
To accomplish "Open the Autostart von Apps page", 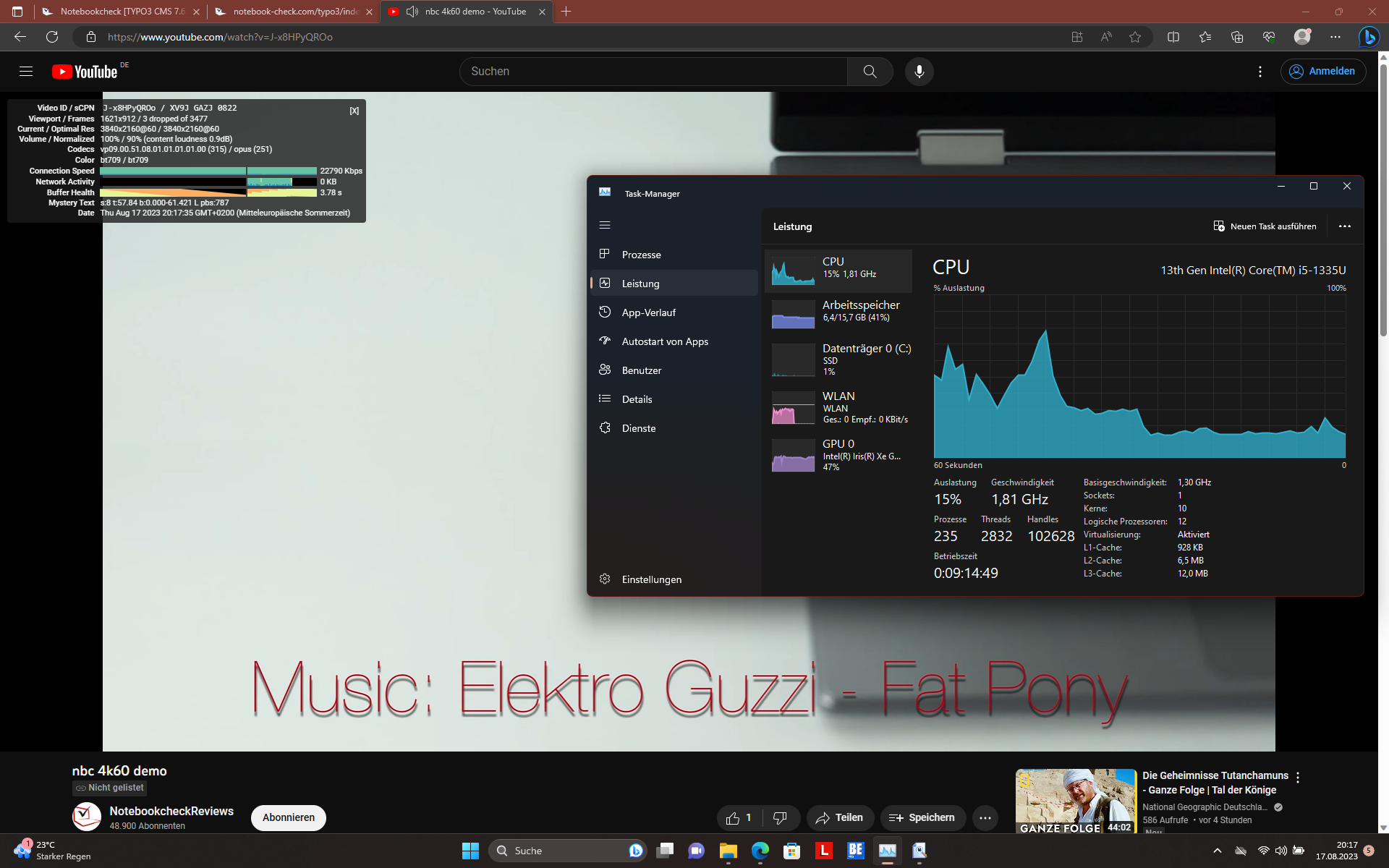I will tap(664, 341).
